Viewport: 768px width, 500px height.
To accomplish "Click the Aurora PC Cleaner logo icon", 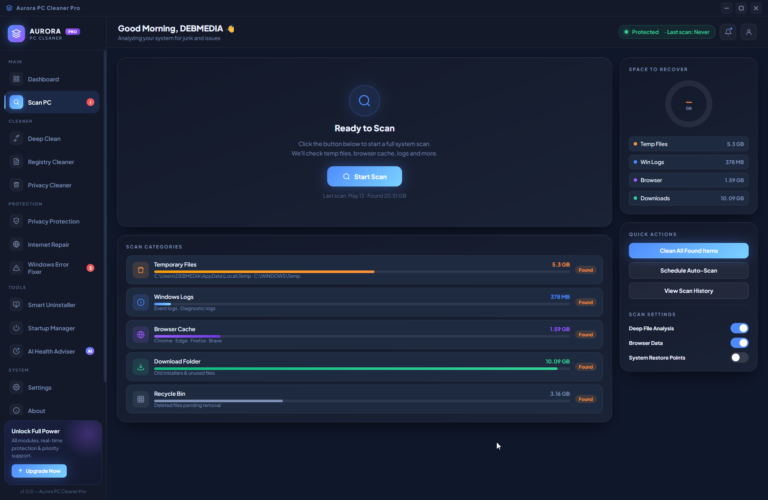I will point(16,33).
